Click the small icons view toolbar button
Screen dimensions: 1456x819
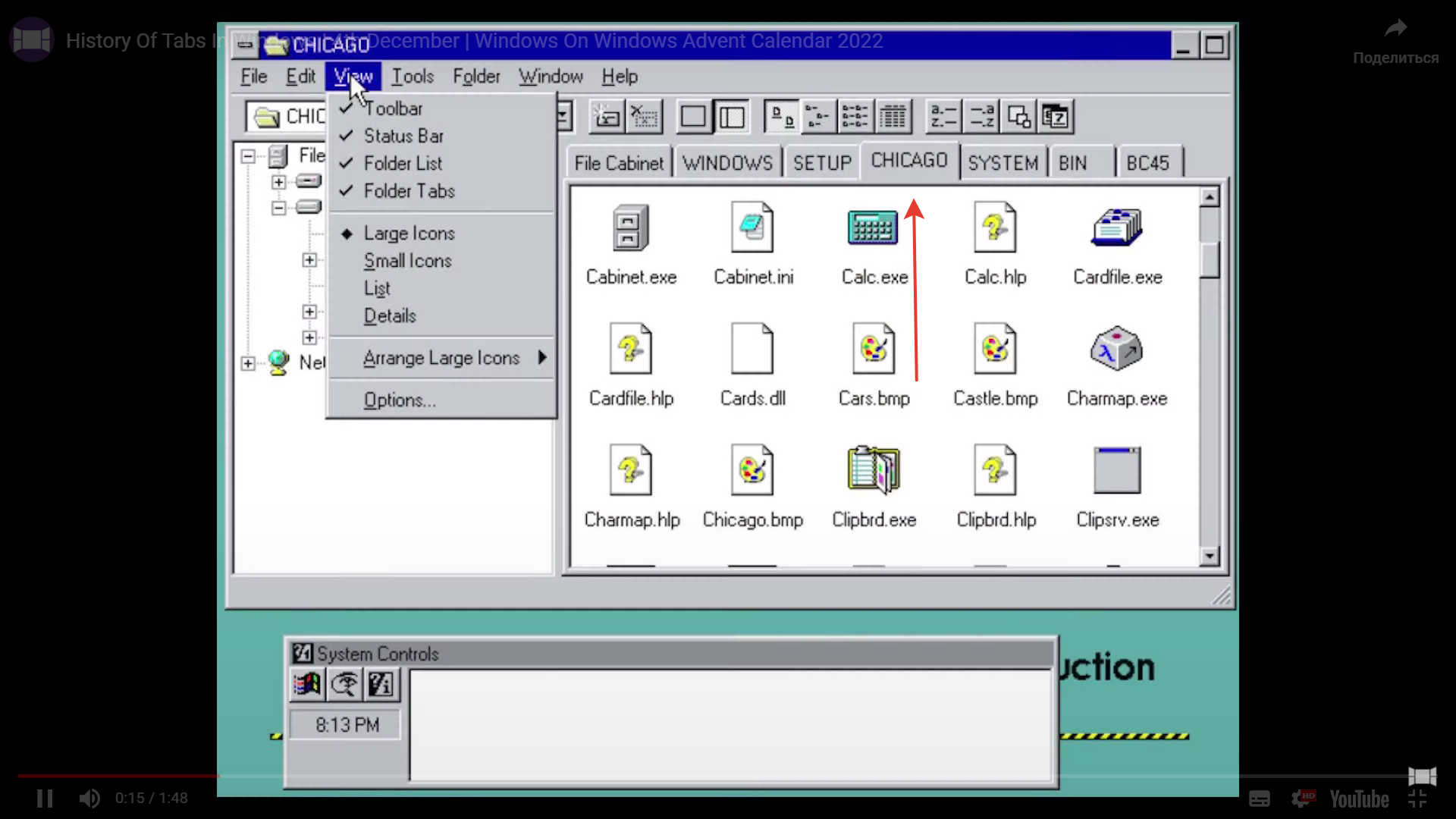point(818,117)
